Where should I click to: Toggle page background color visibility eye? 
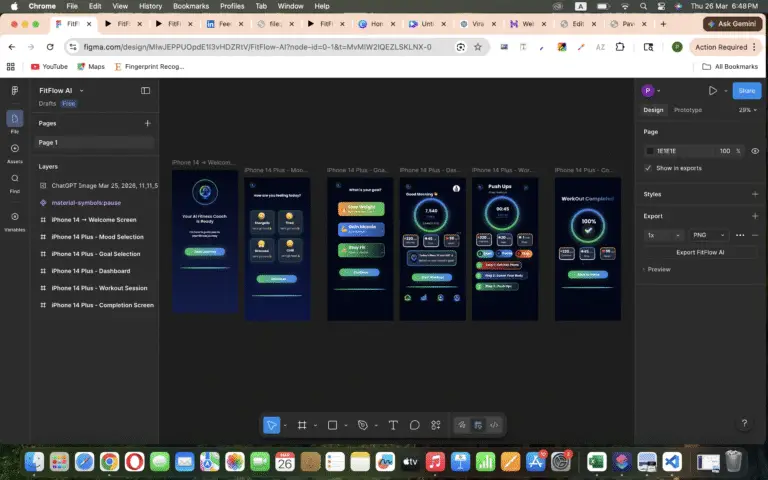coord(754,151)
